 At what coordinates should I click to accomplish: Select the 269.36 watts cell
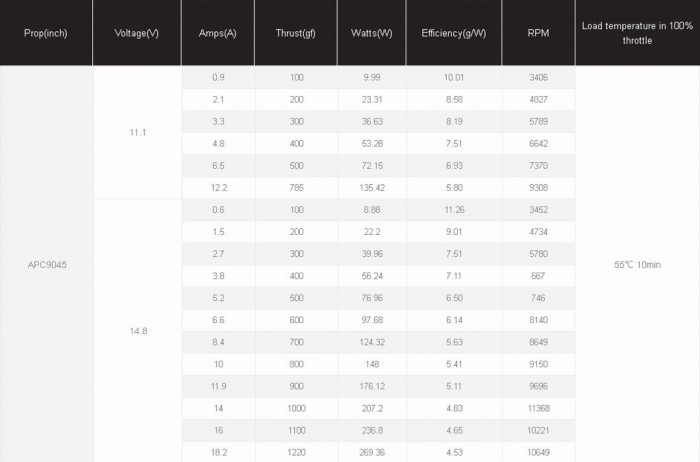(372, 452)
